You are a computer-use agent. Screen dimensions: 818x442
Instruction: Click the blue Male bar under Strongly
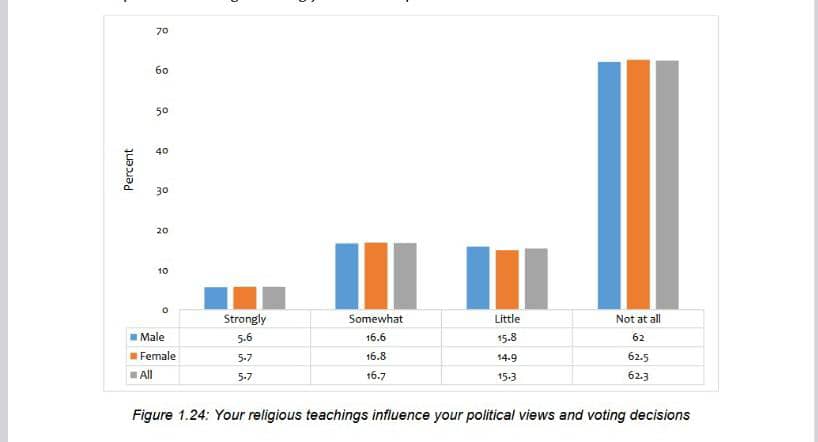216,298
